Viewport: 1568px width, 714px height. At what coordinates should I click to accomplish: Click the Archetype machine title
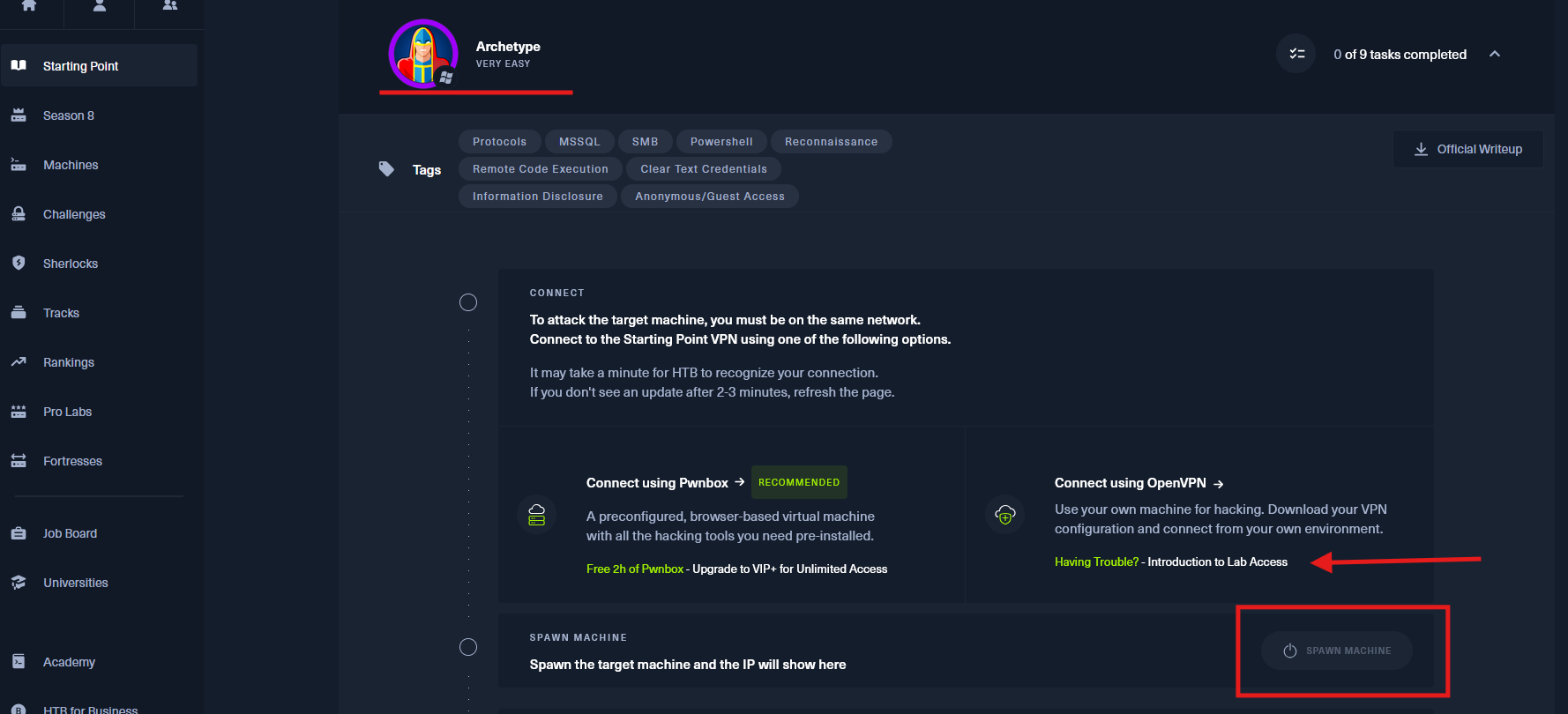pyautogui.click(x=508, y=47)
